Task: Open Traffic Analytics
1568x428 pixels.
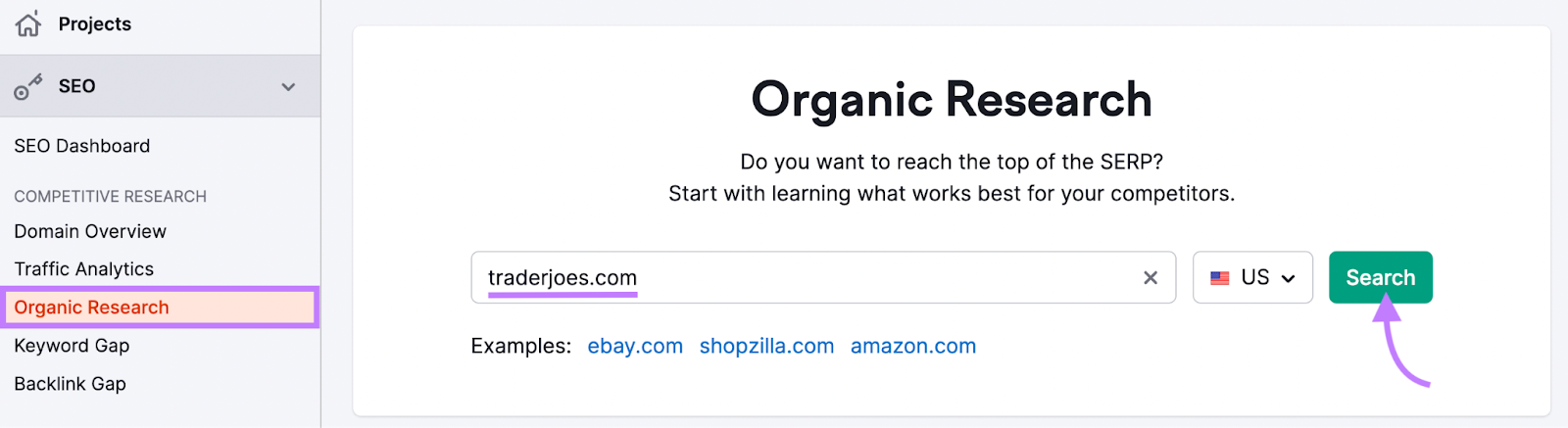Action: pos(84,269)
